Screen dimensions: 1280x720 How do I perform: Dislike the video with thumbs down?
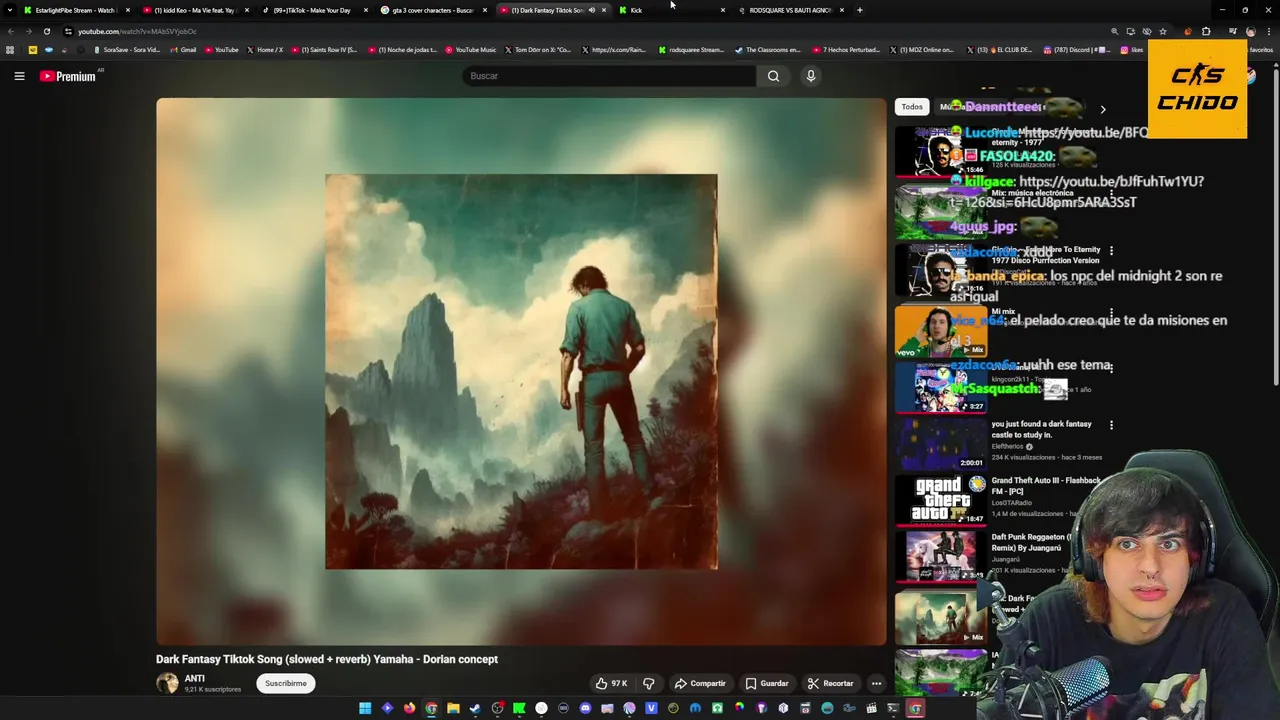(x=648, y=684)
